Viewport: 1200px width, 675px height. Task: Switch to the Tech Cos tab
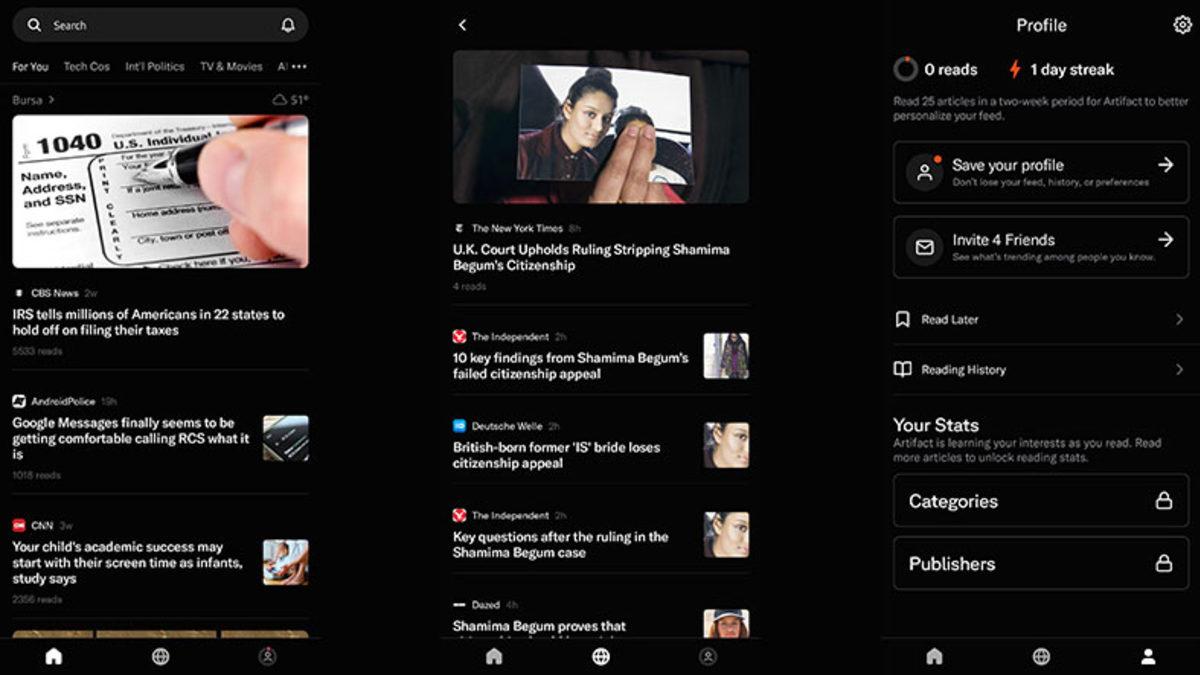click(x=86, y=66)
